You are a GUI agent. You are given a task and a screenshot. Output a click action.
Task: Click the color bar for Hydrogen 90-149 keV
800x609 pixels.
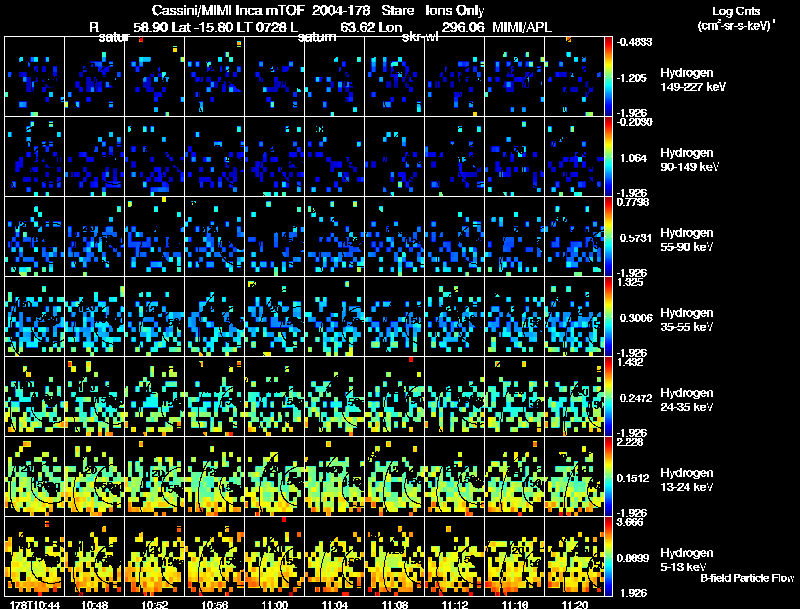tap(608, 157)
